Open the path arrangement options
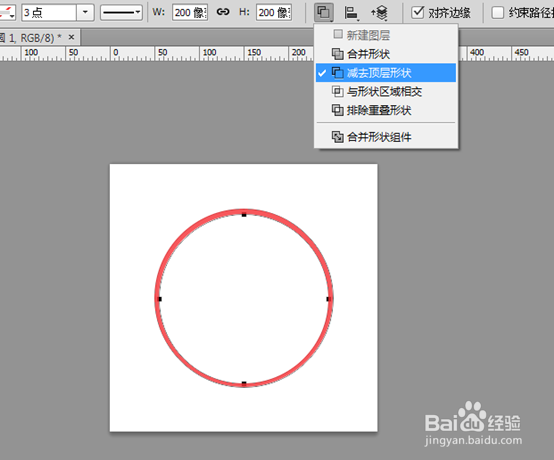Viewport: 554px width, 460px height. [x=379, y=13]
